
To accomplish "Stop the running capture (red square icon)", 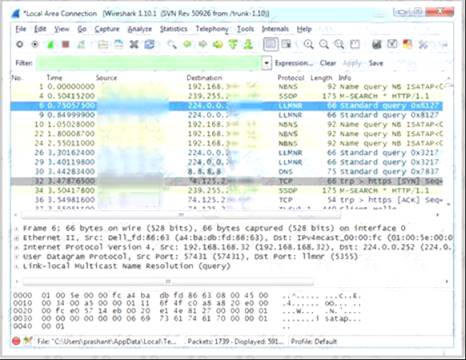I will coord(66,44).
